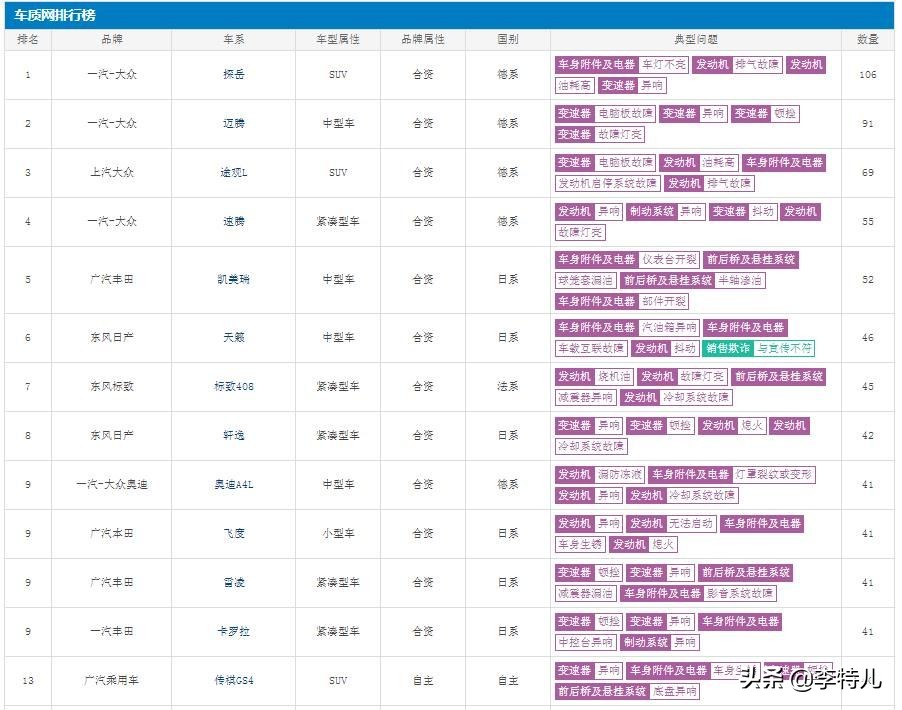Screen dimensions: 902x710
Task: Click the rank number 13
Action: [28, 681]
